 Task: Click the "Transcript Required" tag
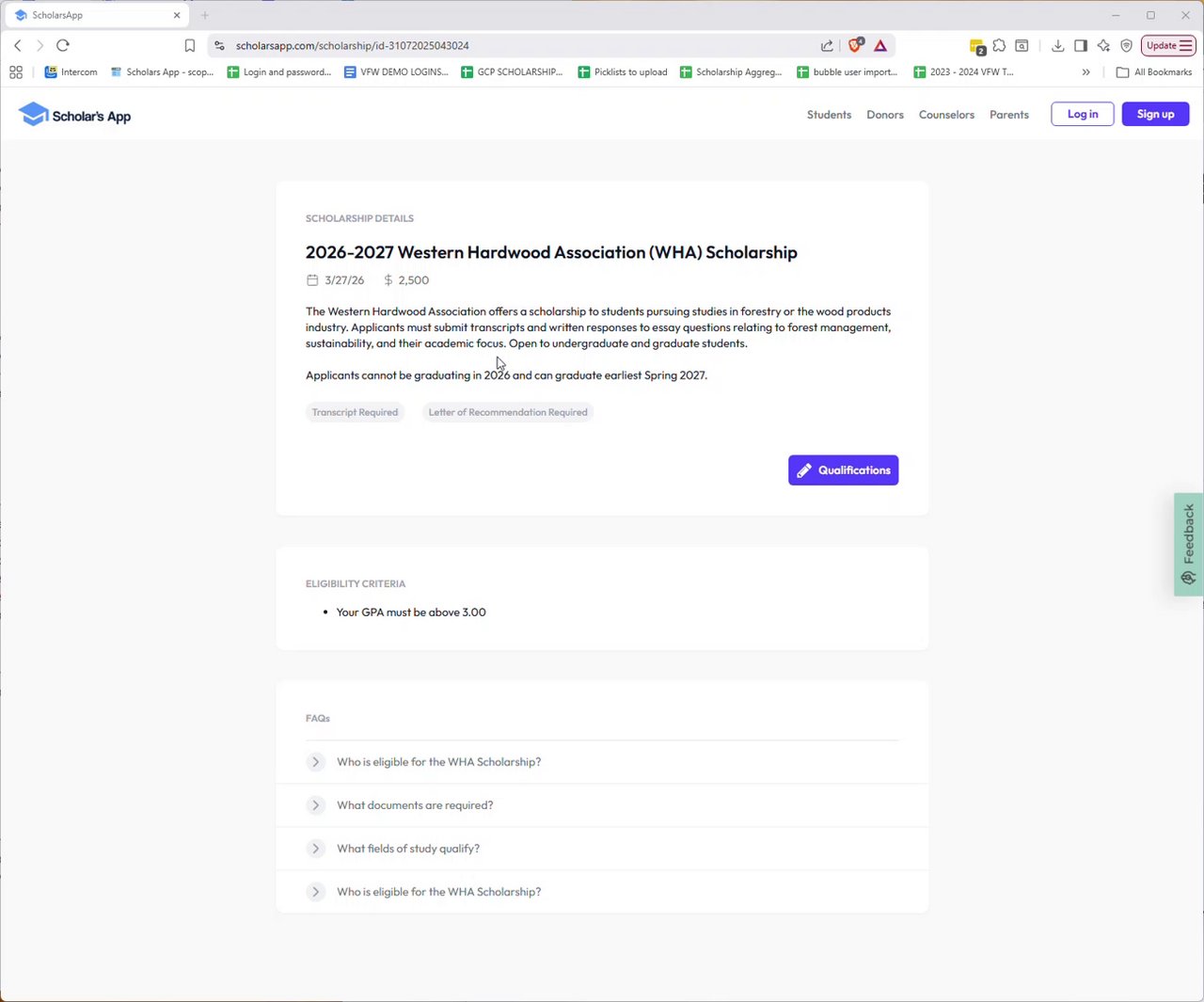coord(355,412)
